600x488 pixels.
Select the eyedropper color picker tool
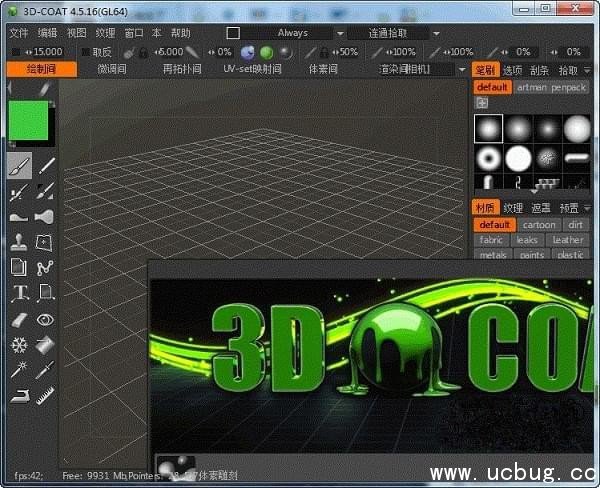pyautogui.click(x=45, y=370)
